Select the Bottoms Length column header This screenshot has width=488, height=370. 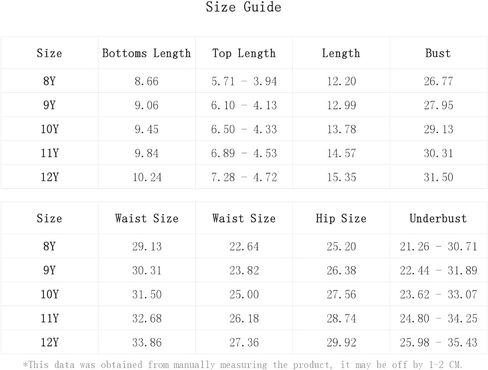146,53
